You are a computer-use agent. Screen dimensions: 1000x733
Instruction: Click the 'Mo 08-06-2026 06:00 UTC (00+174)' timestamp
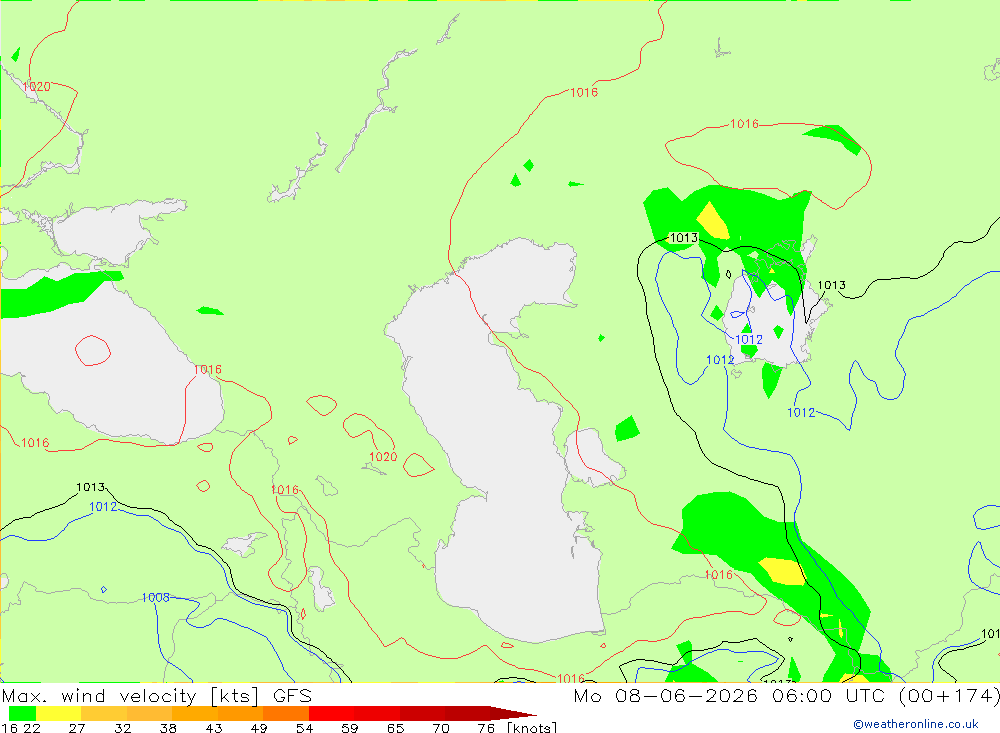pyautogui.click(x=786, y=696)
